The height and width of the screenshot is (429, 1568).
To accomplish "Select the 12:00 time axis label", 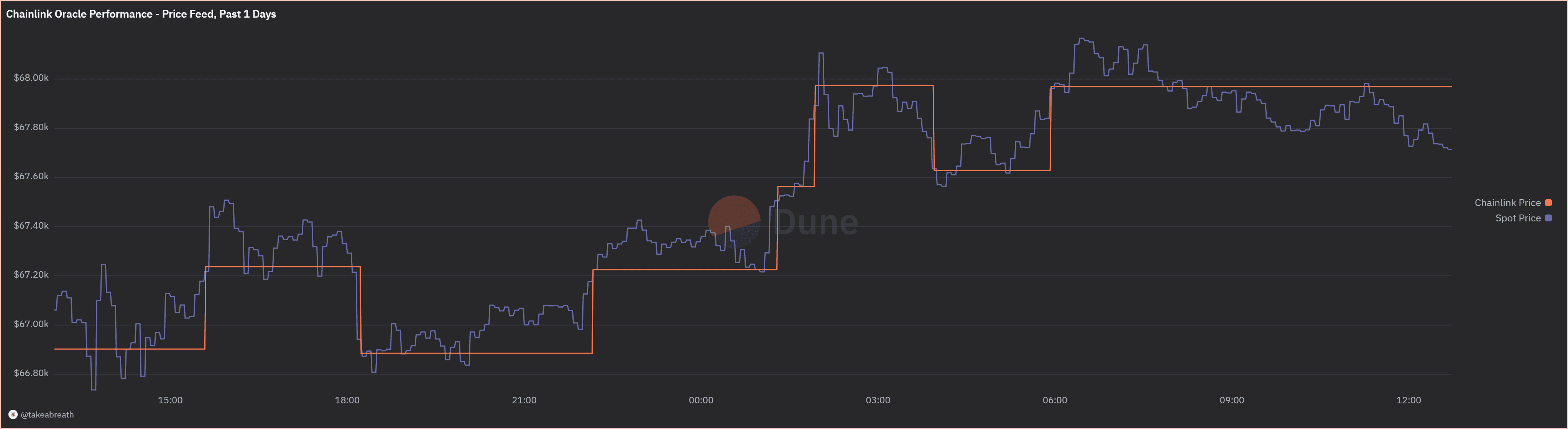I will 1409,400.
